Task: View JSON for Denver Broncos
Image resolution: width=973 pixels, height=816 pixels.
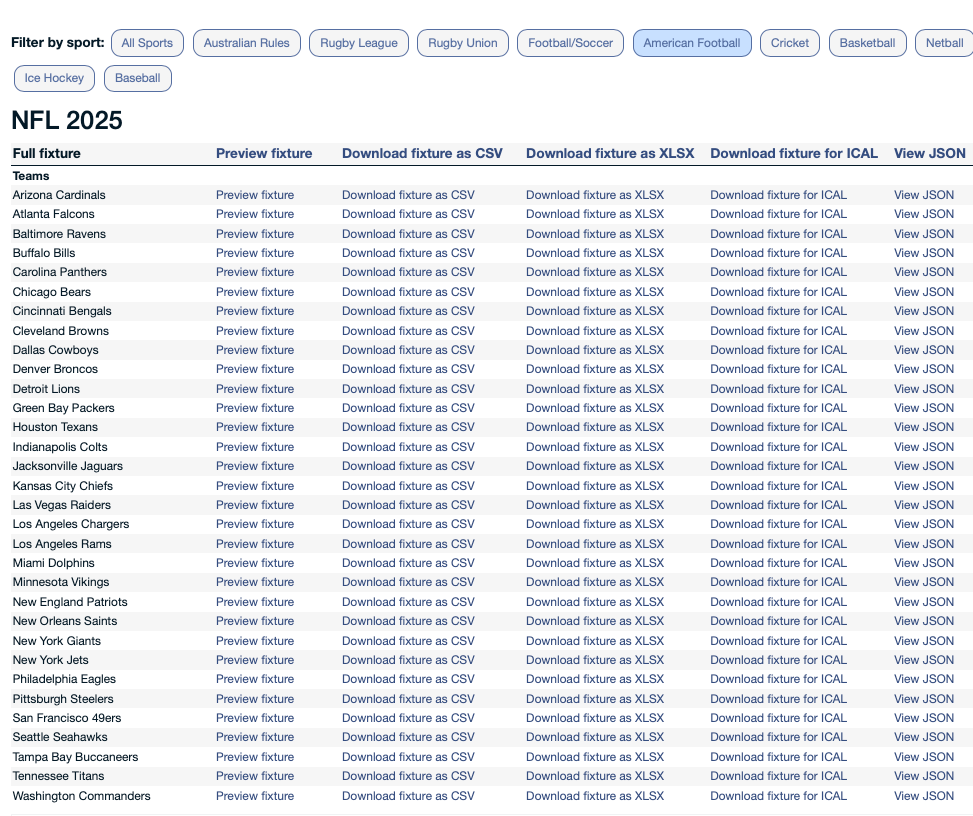Action: [x=924, y=369]
